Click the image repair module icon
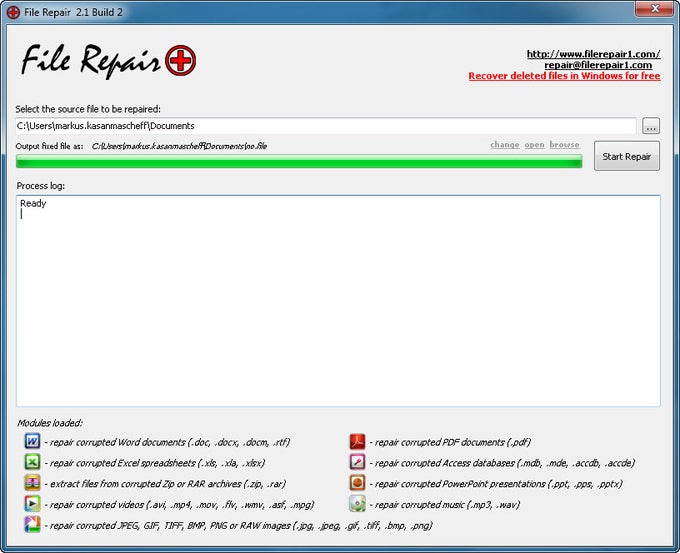 [33, 524]
